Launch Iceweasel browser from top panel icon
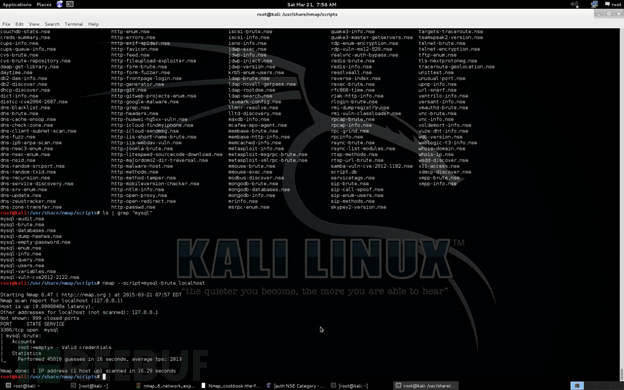 click(x=60, y=4)
